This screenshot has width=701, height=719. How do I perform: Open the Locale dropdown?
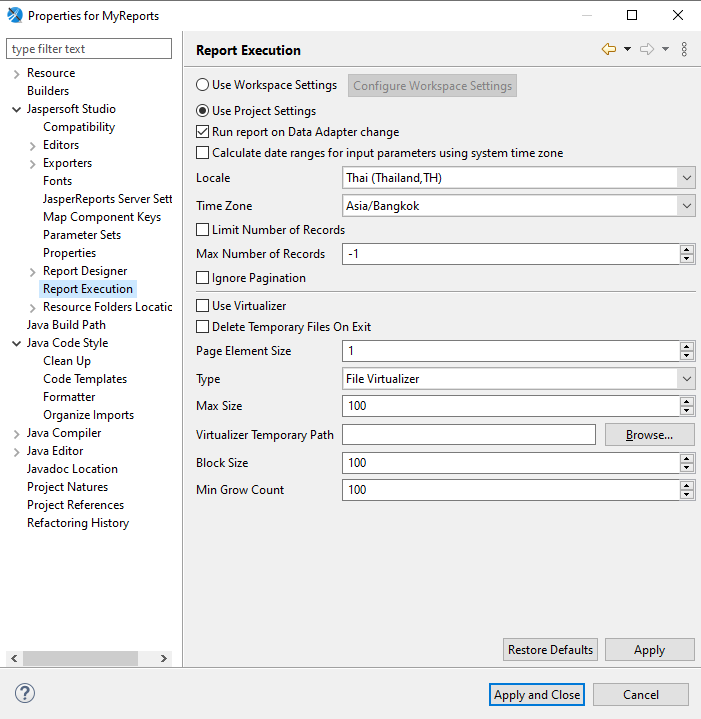pyautogui.click(x=686, y=178)
